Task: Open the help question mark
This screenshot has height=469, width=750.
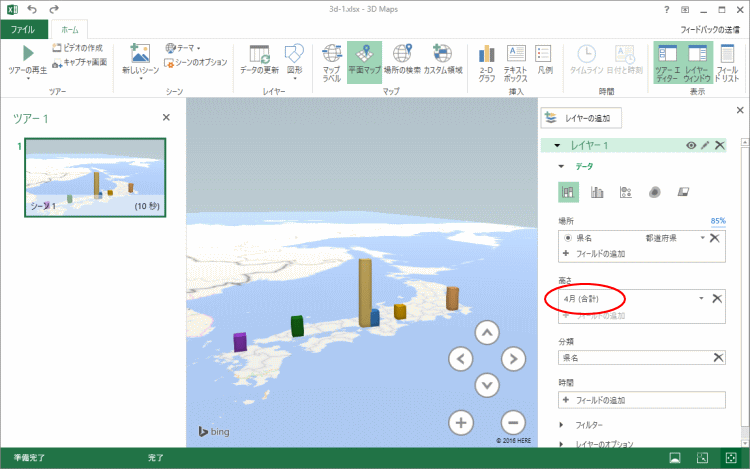Action: tap(667, 10)
